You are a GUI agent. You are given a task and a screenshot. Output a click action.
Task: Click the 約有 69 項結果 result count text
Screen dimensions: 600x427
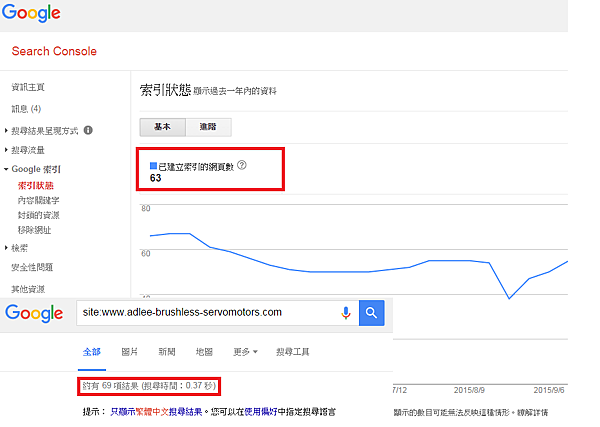(x=149, y=386)
